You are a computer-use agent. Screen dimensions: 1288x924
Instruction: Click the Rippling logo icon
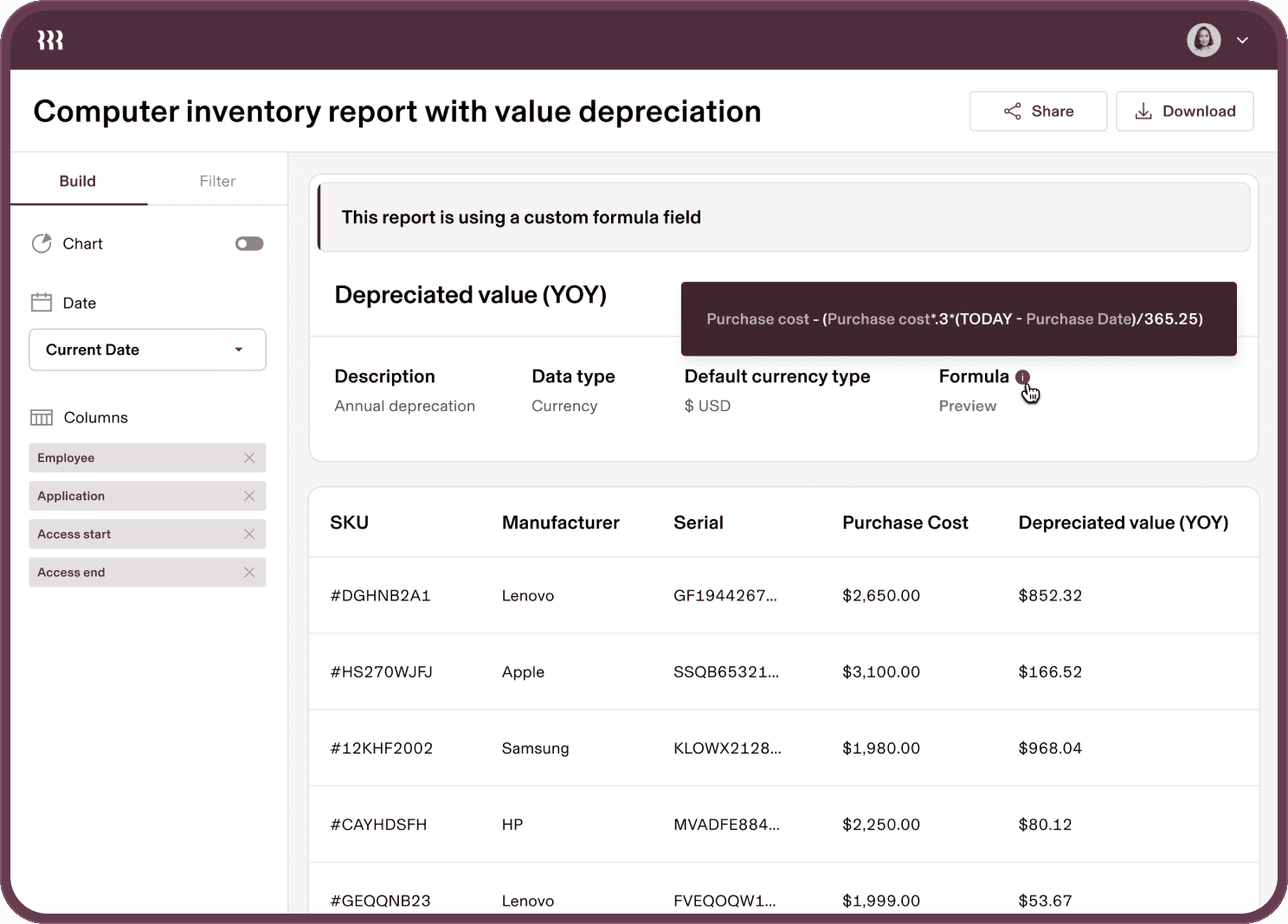[50, 41]
